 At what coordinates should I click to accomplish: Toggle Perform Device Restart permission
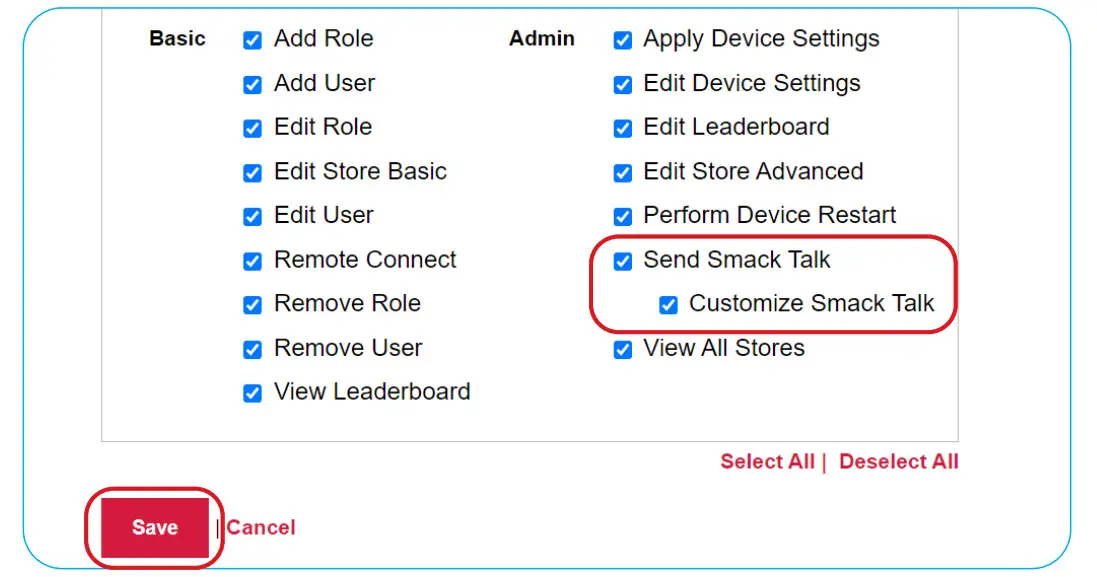click(622, 216)
